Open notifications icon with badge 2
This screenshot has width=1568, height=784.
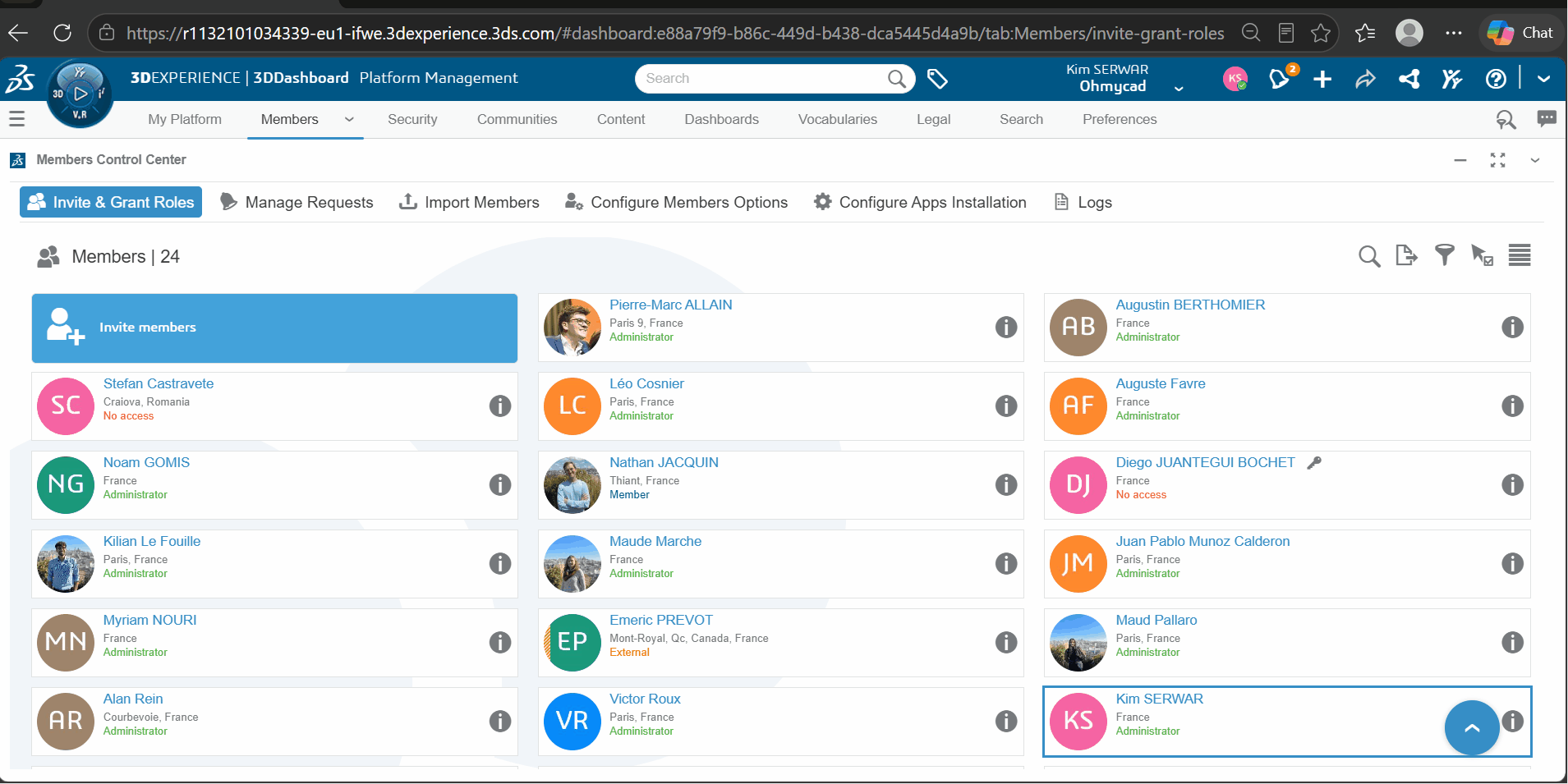tap(1280, 78)
